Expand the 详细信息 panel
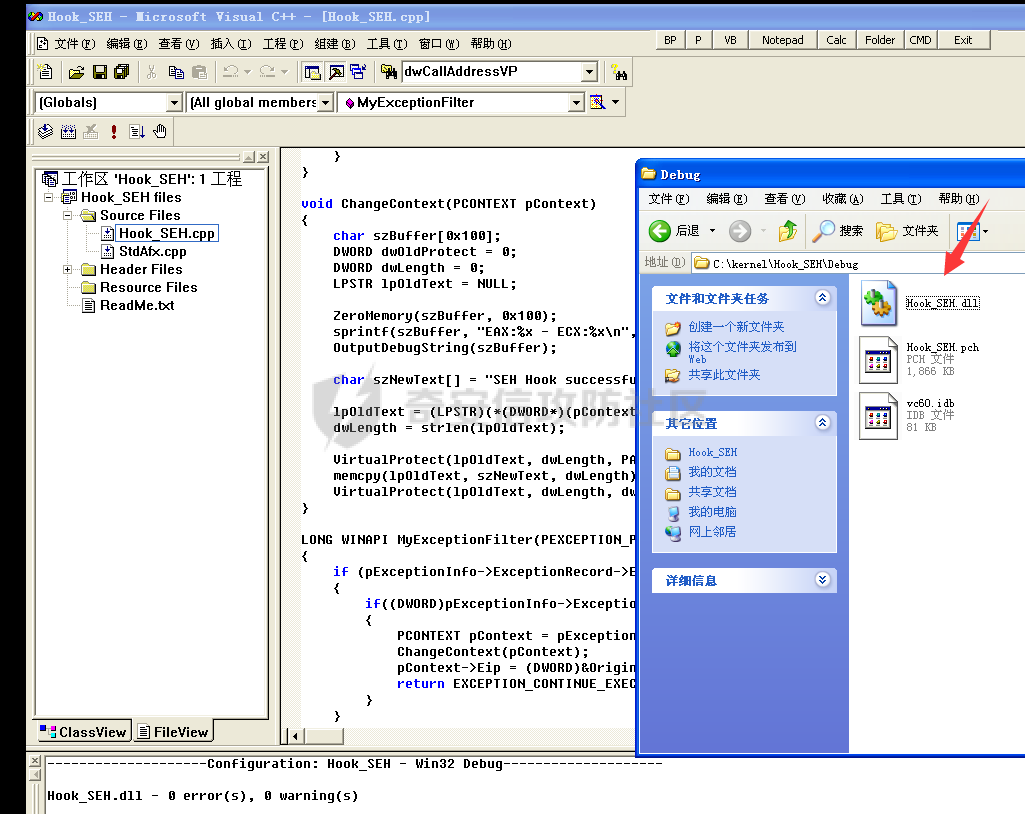 tap(822, 580)
